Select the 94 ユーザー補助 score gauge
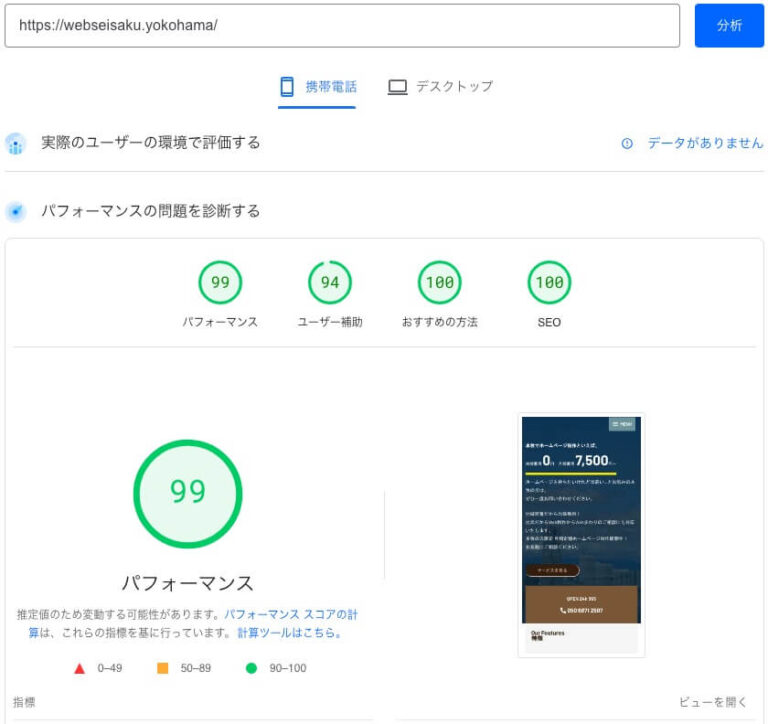The image size is (768, 724). coord(329,283)
